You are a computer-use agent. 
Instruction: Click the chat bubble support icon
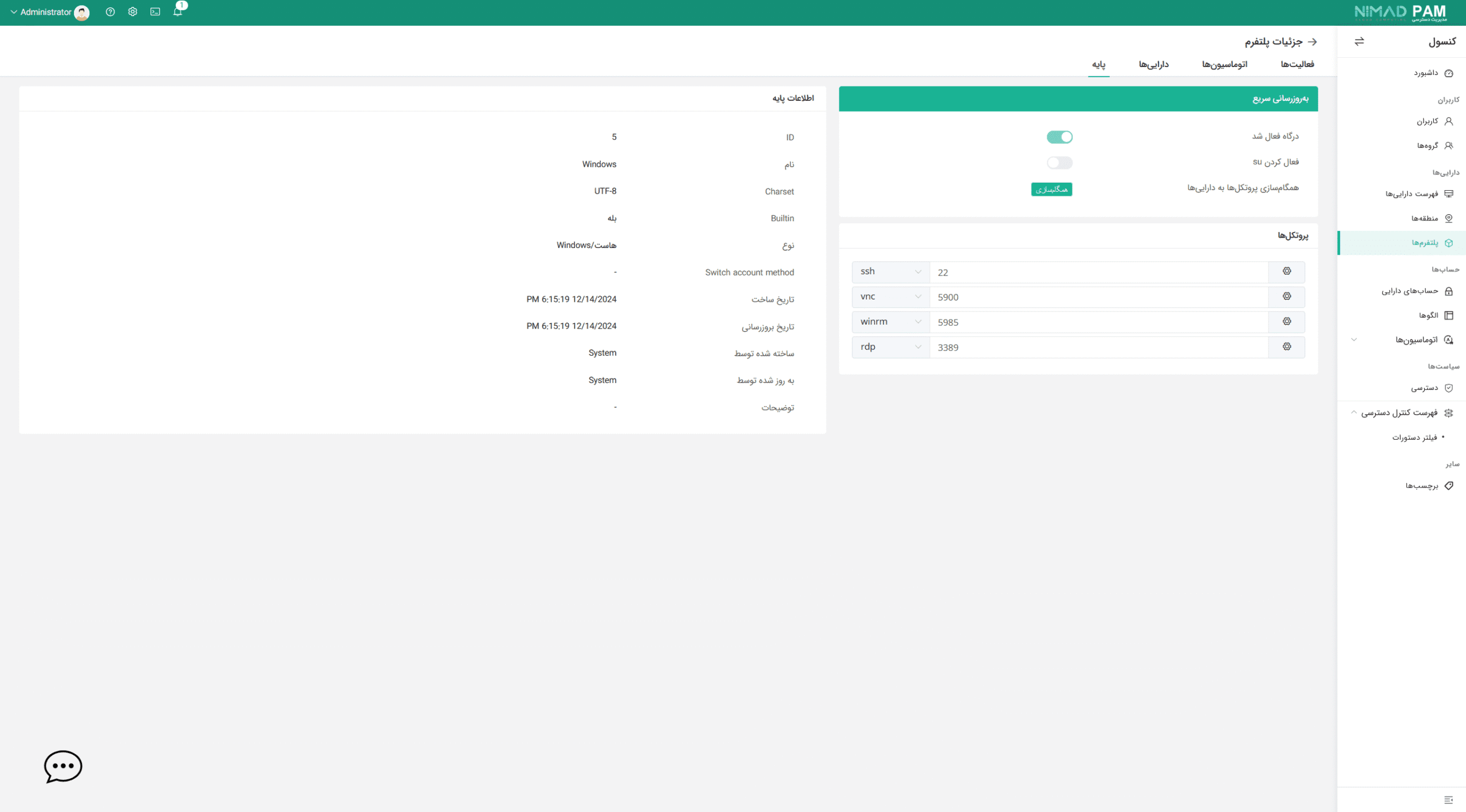63,766
